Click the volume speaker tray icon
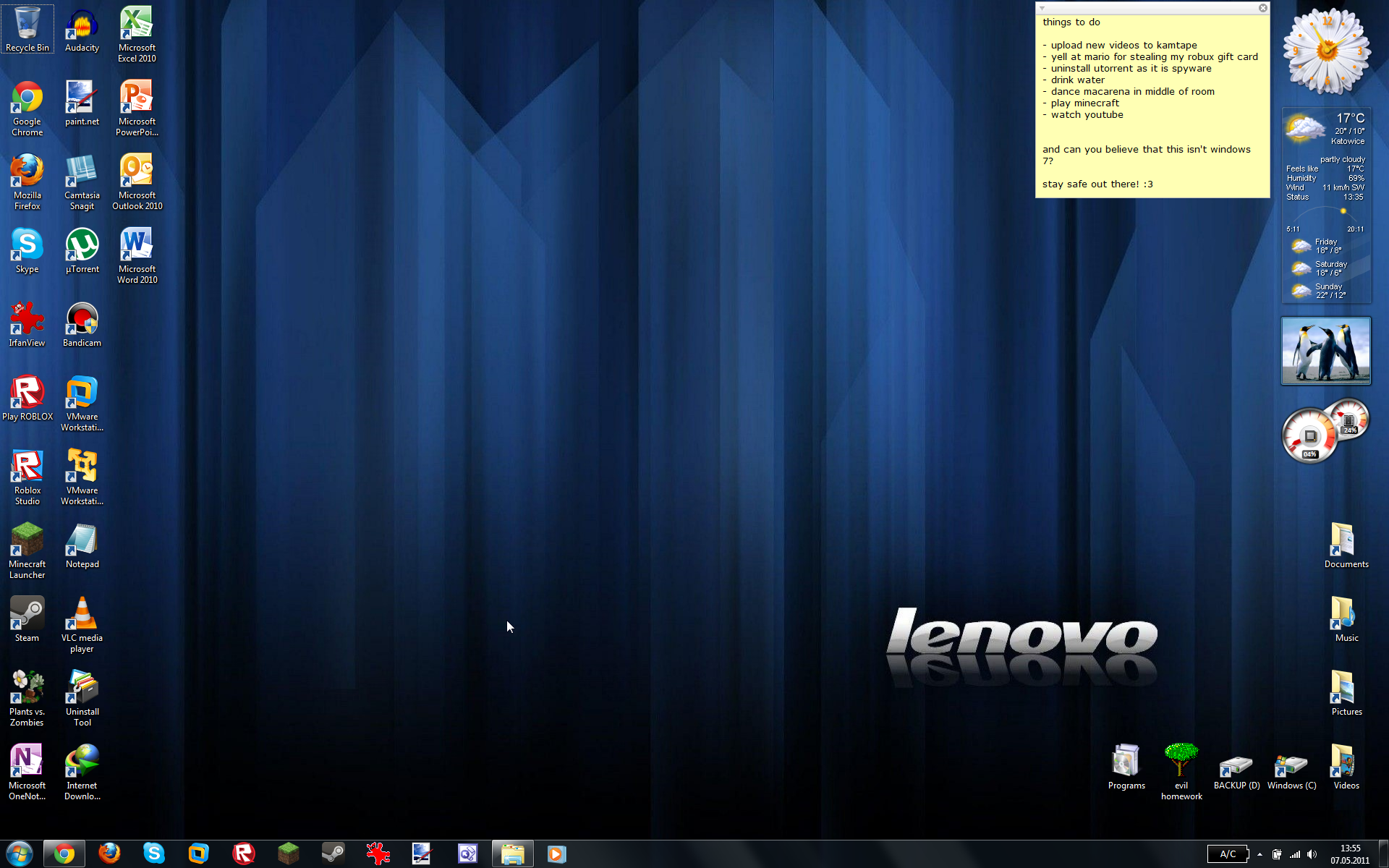The width and height of the screenshot is (1389, 868). pyautogui.click(x=1312, y=855)
